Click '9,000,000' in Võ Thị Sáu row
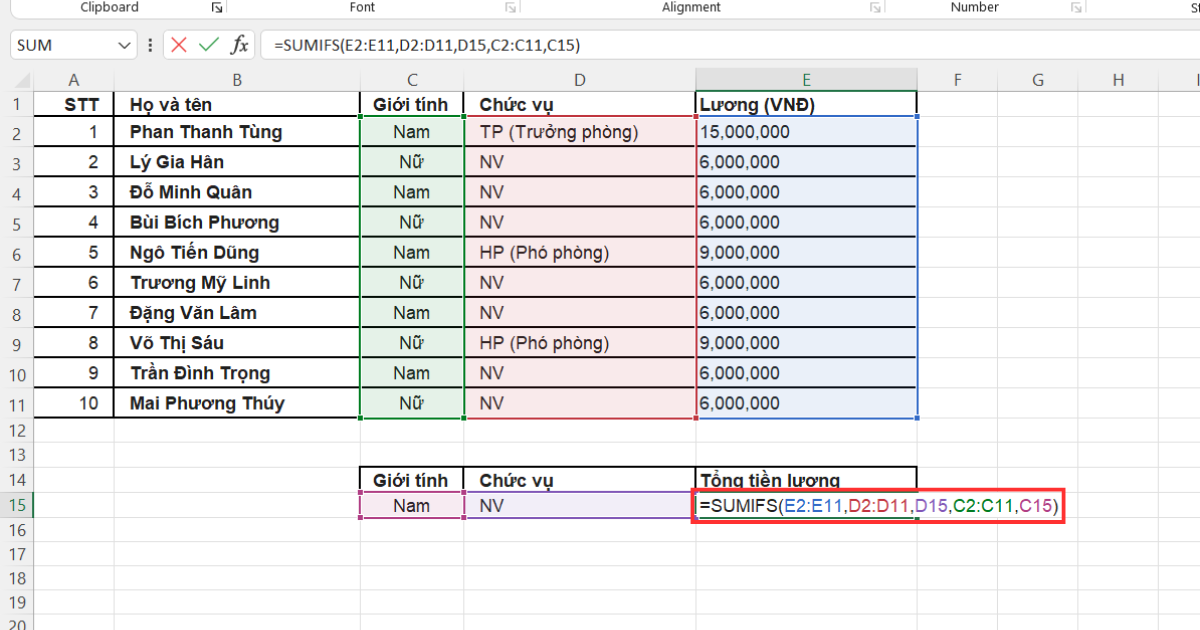Viewport: 1200px width, 630px height. point(807,343)
